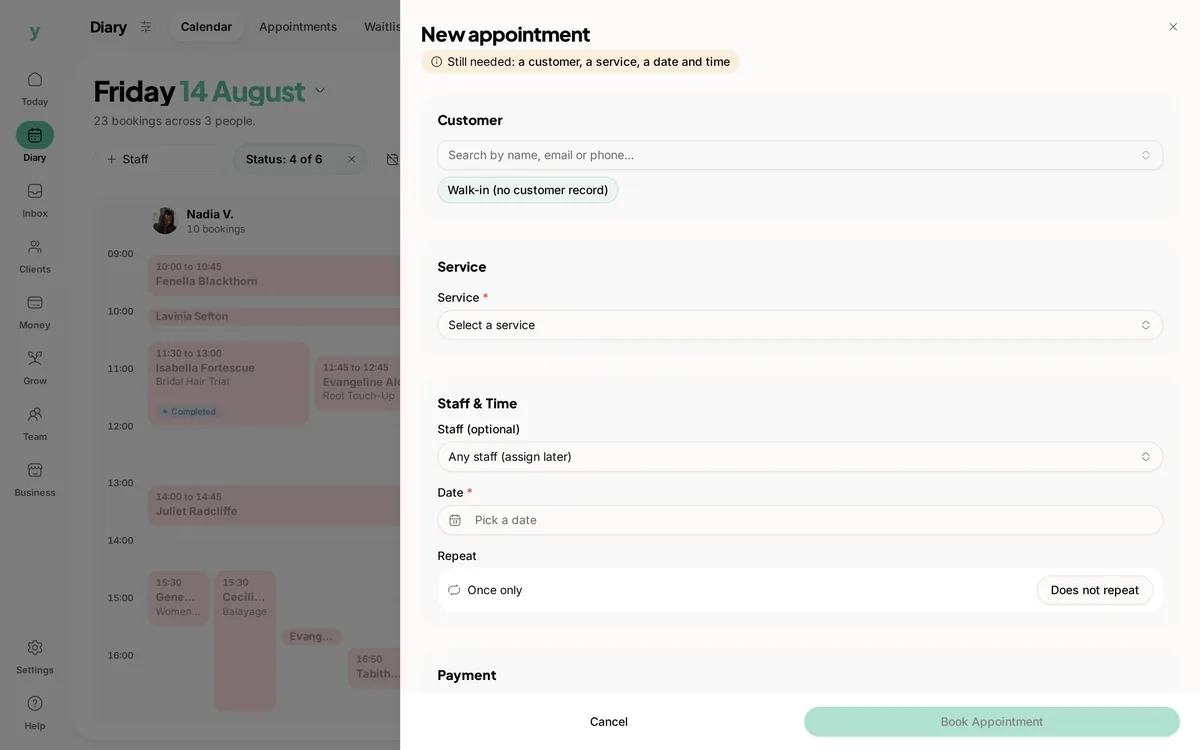Click the Nadia V. staff name

pyautogui.click(x=210, y=214)
